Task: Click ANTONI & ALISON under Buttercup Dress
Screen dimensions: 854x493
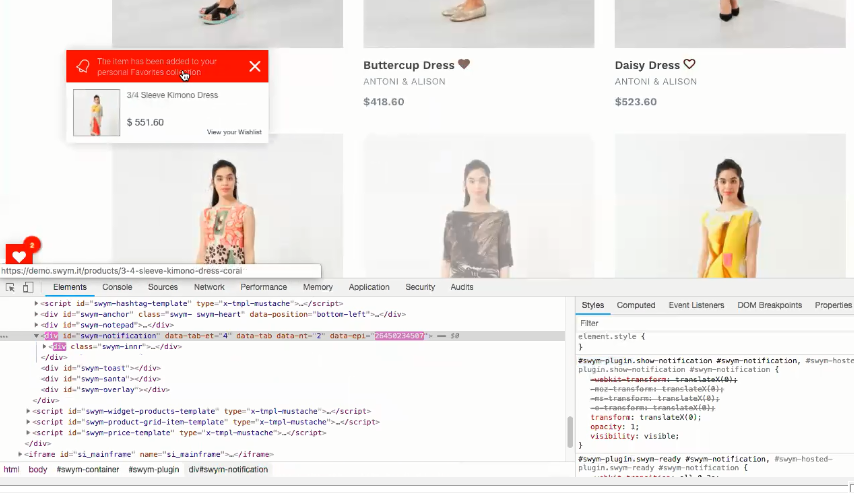Action: (404, 82)
